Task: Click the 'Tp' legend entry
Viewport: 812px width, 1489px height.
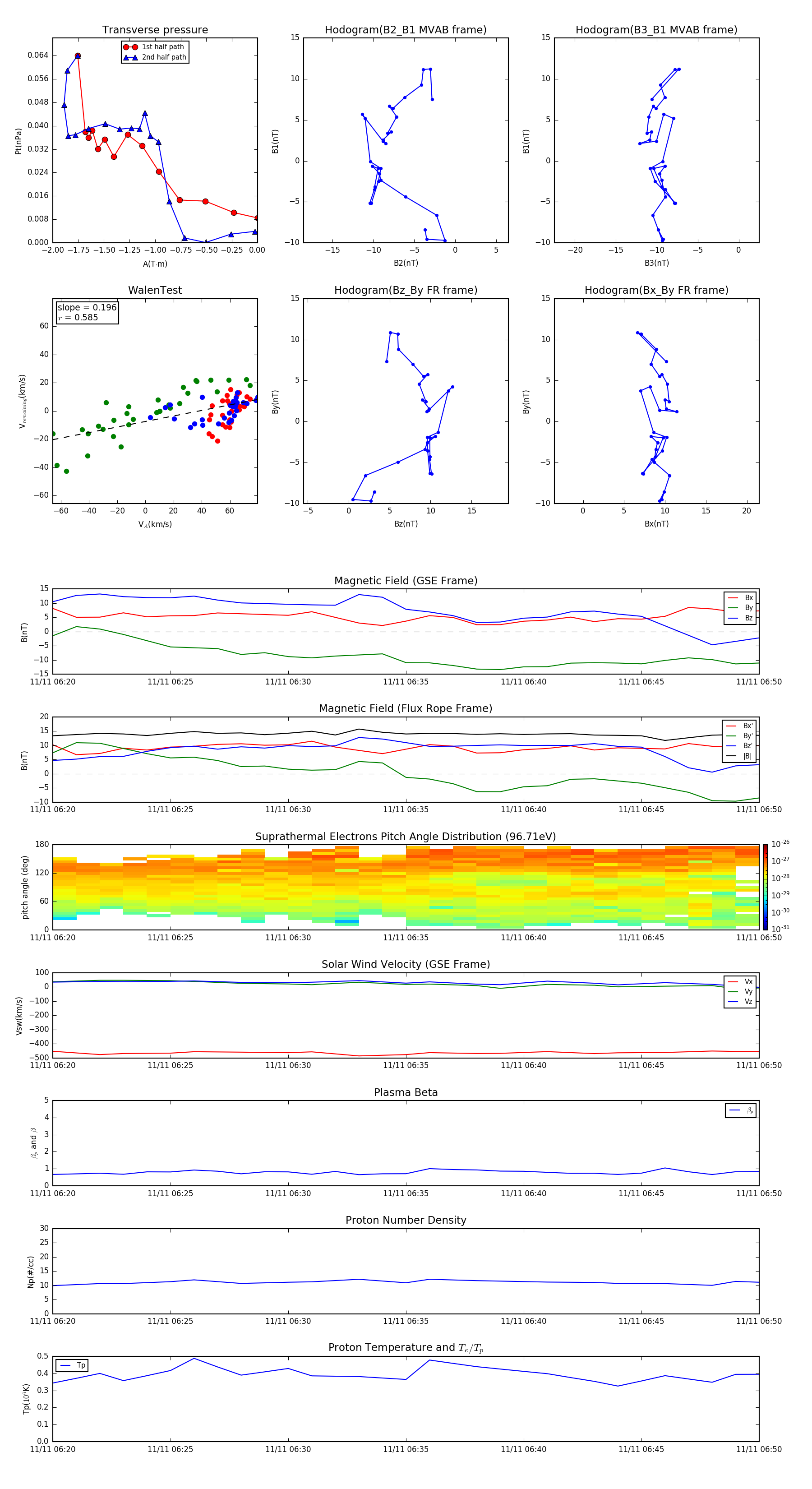Action: pyautogui.click(x=73, y=1365)
